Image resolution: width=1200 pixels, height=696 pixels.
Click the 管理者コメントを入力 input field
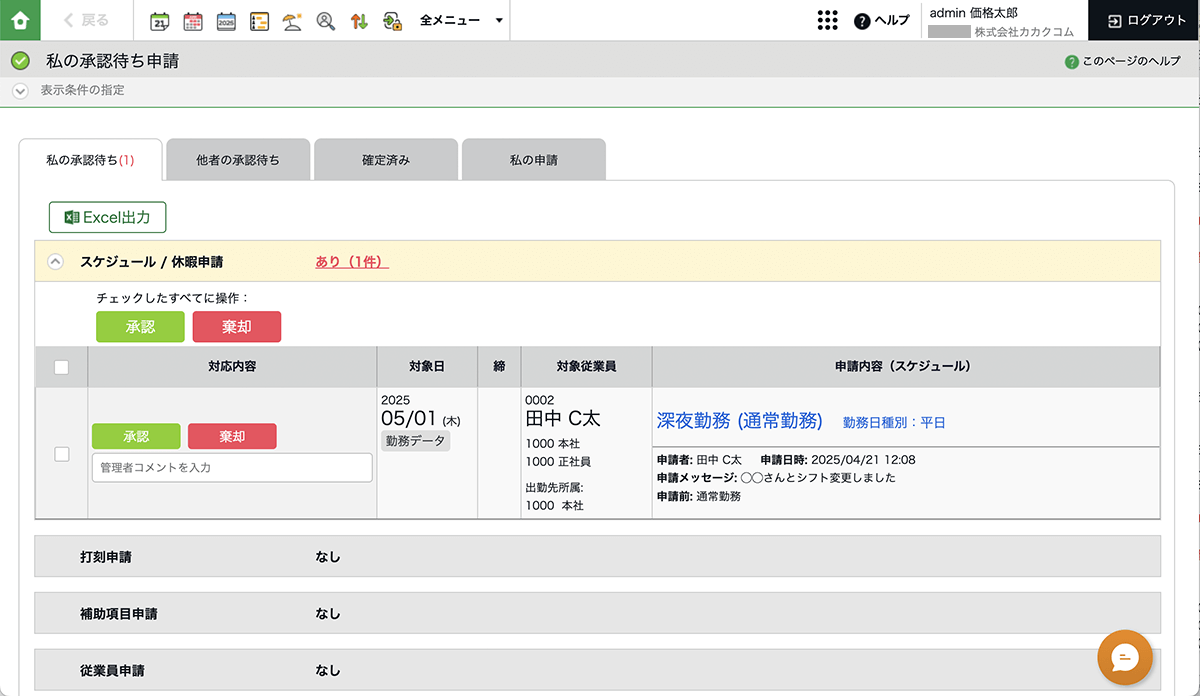(x=232, y=467)
